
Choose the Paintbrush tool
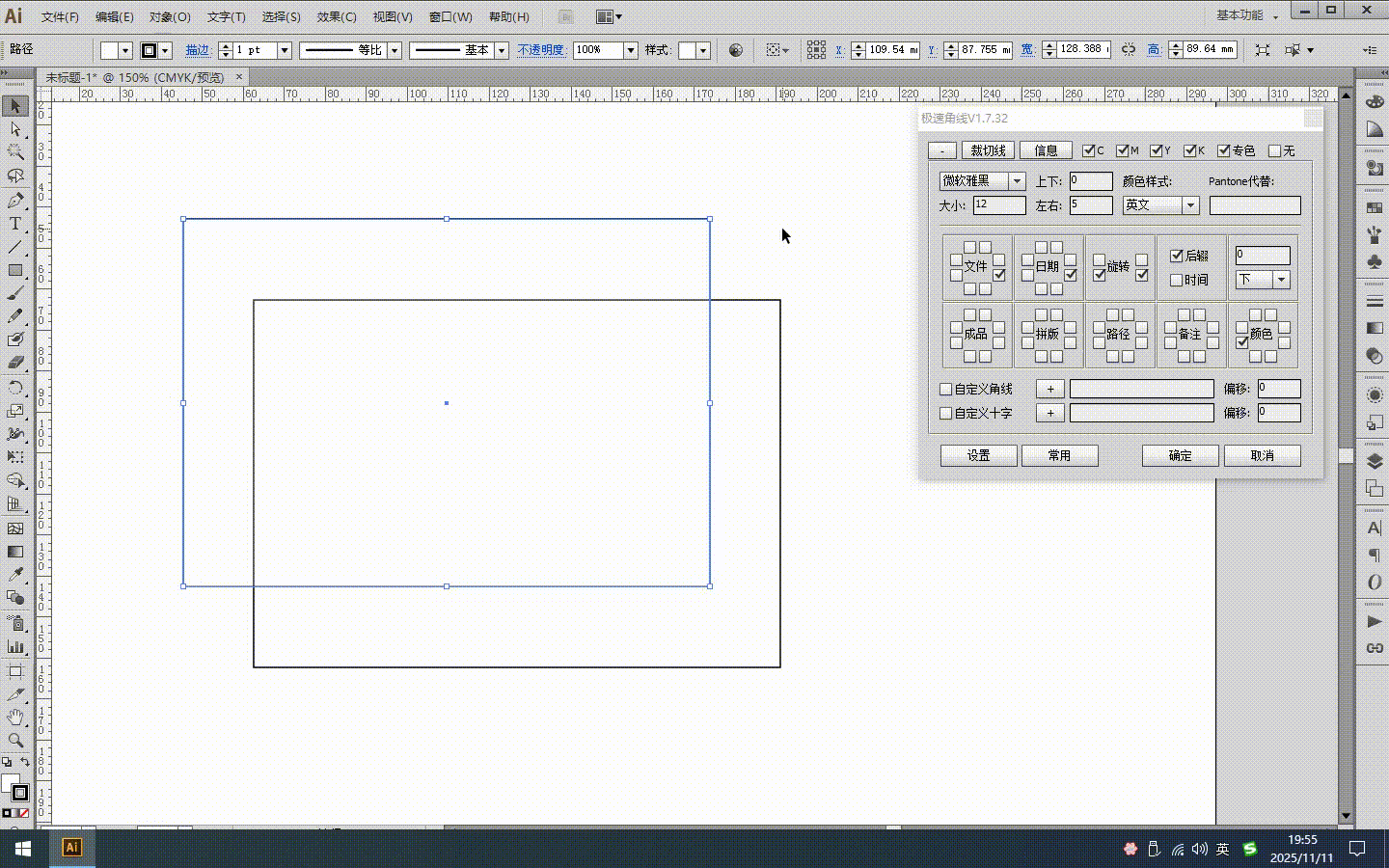click(15, 294)
